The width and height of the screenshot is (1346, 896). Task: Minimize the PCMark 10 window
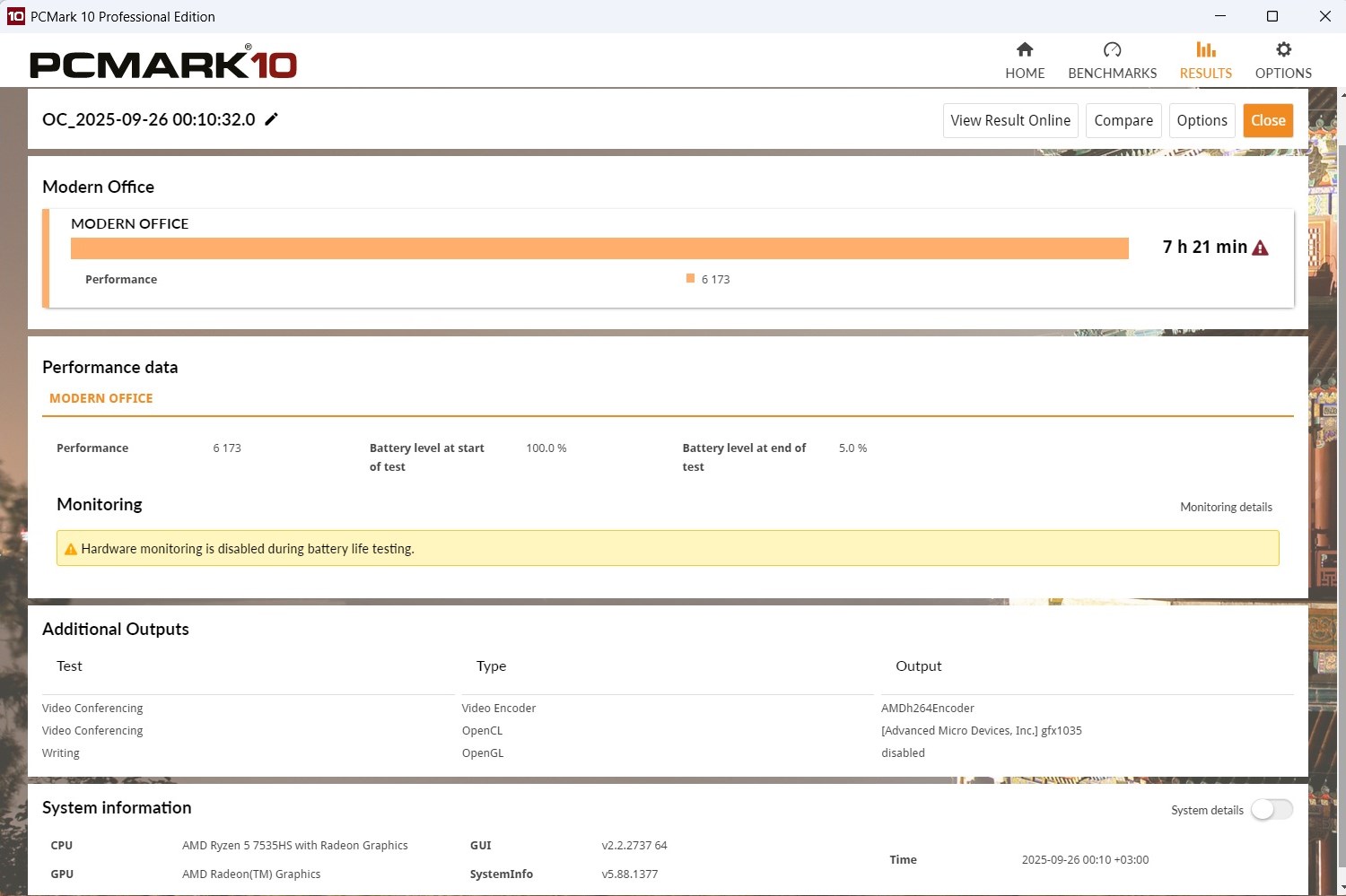1220,16
